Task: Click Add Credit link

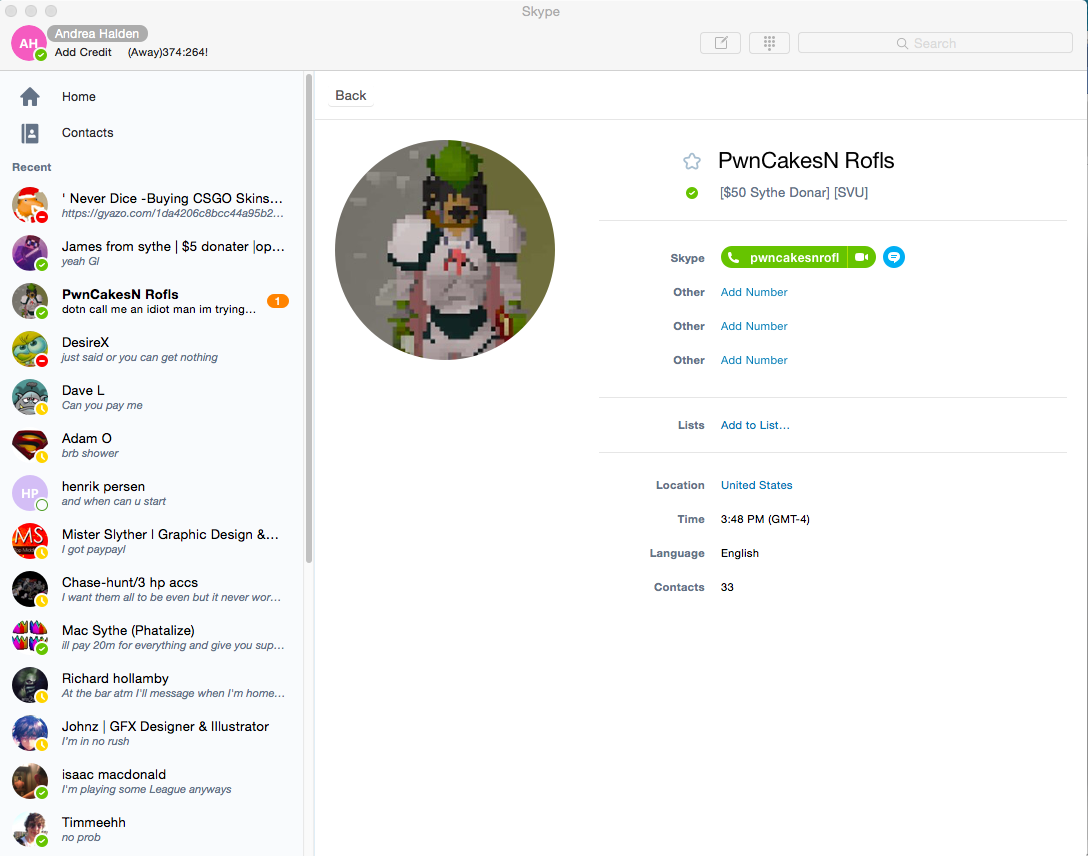Action: point(83,52)
